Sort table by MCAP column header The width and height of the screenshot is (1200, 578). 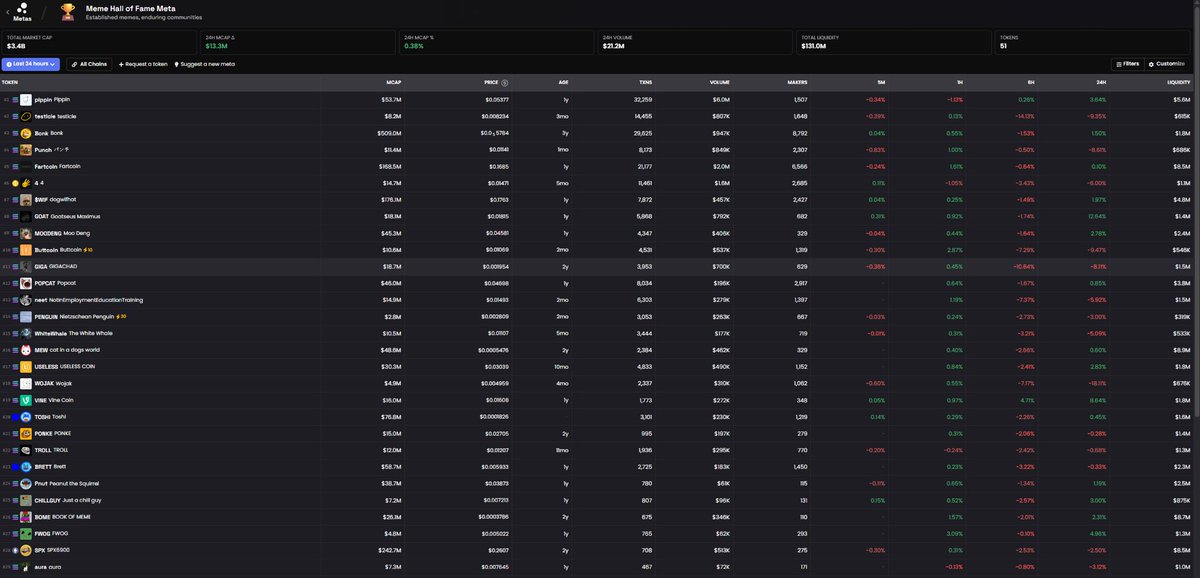[x=394, y=83]
